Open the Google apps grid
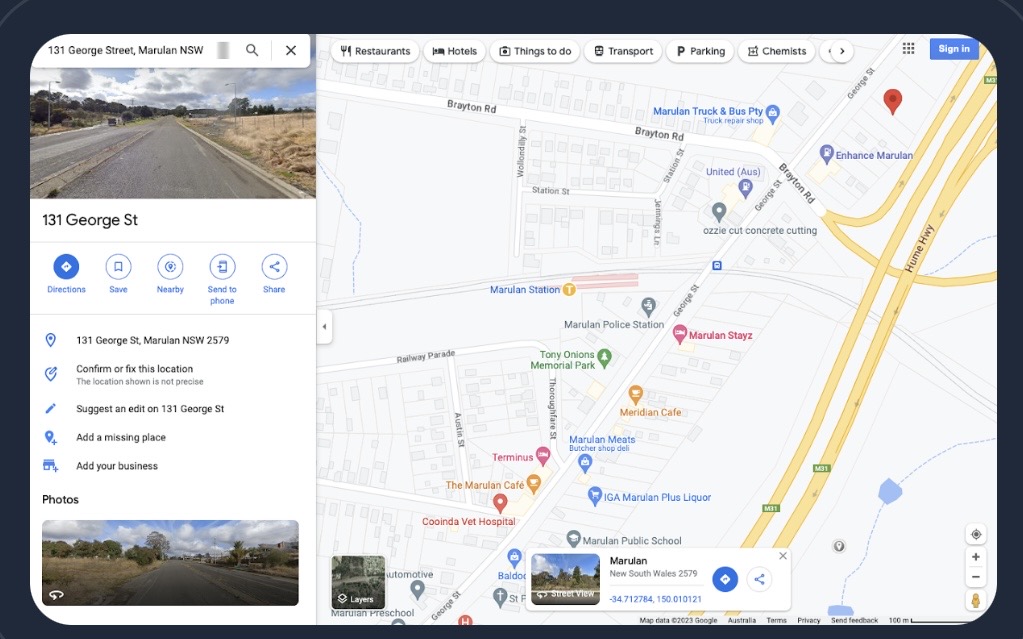The image size is (1023, 639). tap(908, 49)
